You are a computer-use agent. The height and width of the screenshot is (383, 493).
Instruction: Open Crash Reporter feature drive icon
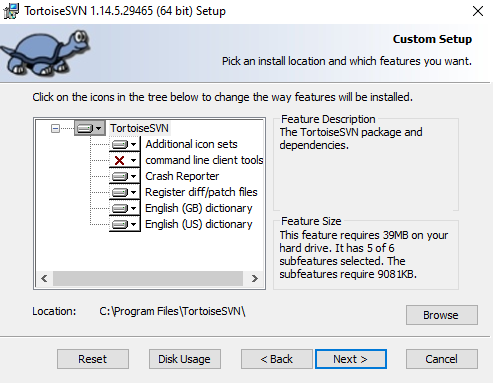[x=125, y=176]
